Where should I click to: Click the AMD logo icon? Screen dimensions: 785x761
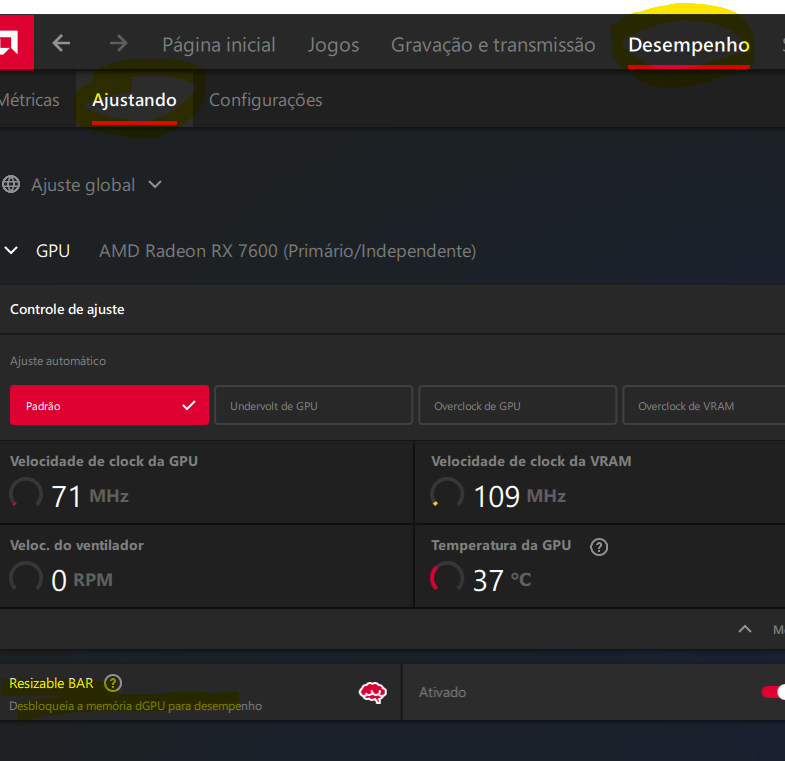[x=15, y=43]
